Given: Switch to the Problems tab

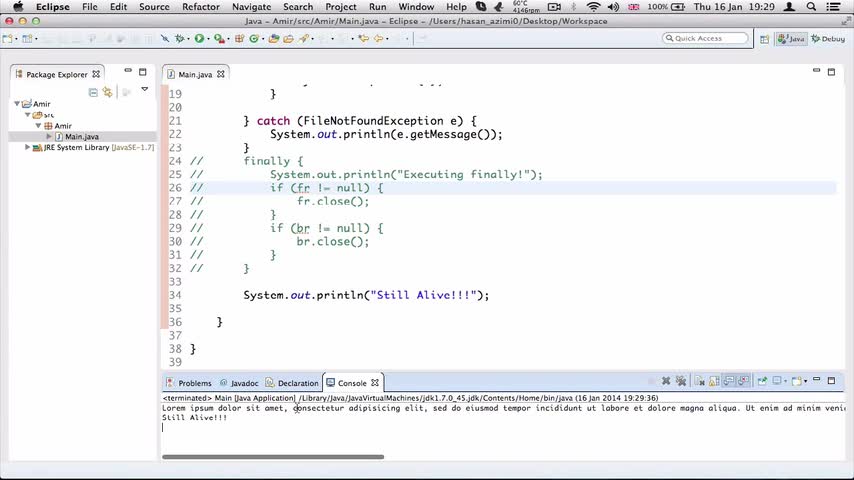Looking at the screenshot, I should [x=189, y=383].
